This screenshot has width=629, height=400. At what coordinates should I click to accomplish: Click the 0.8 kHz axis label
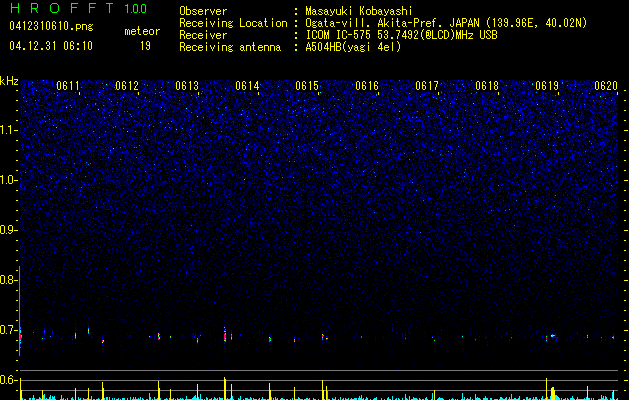pyautogui.click(x=8, y=280)
